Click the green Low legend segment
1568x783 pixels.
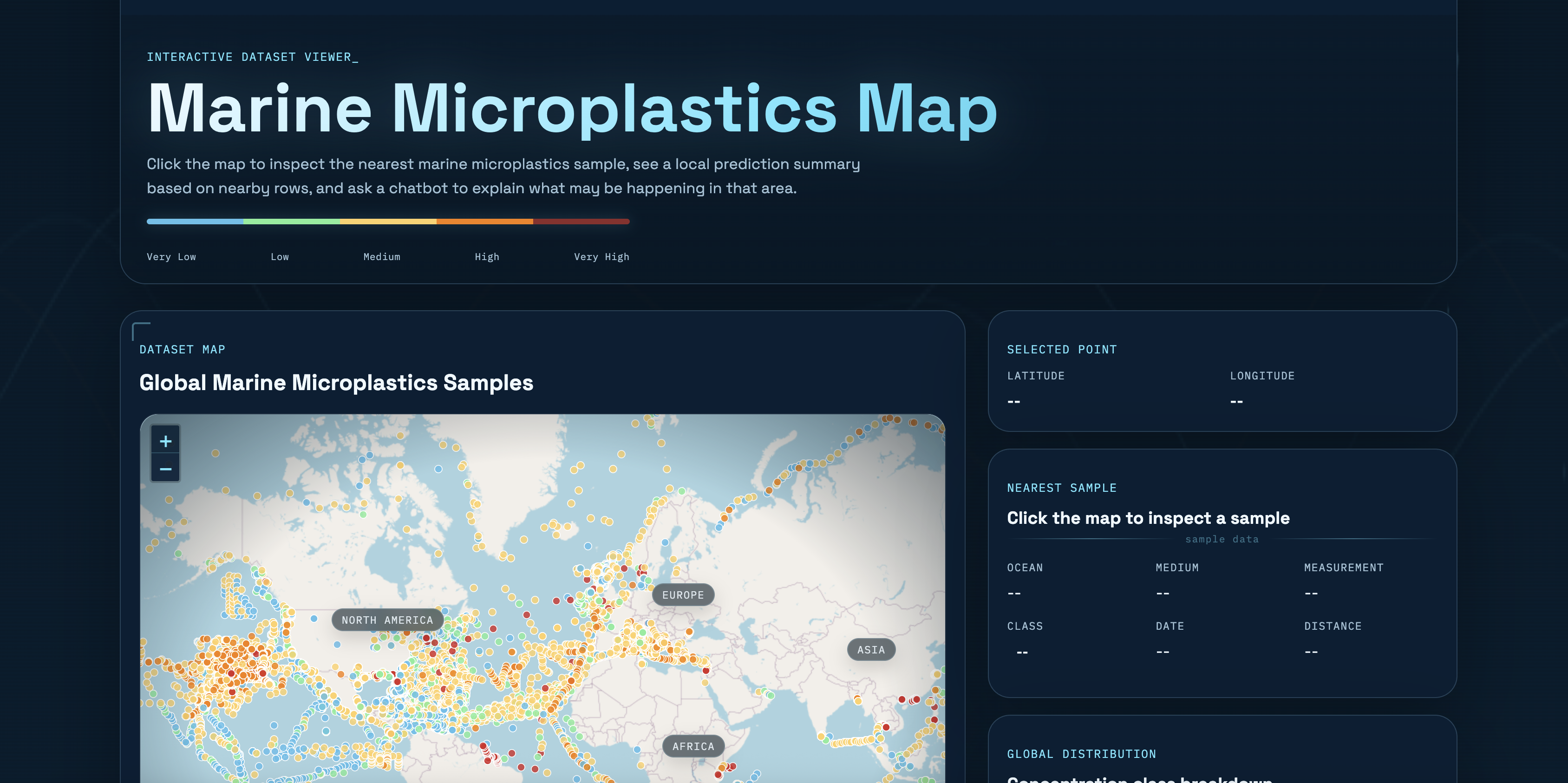click(x=292, y=222)
